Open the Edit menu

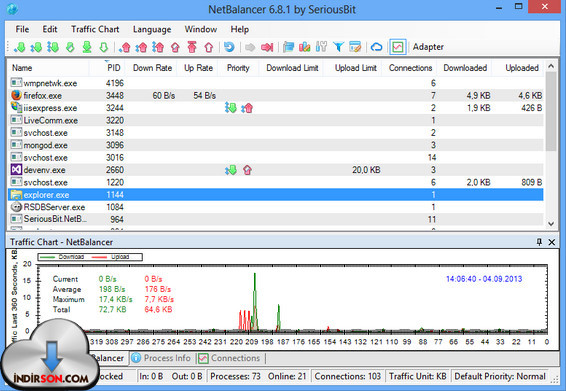[x=50, y=29]
